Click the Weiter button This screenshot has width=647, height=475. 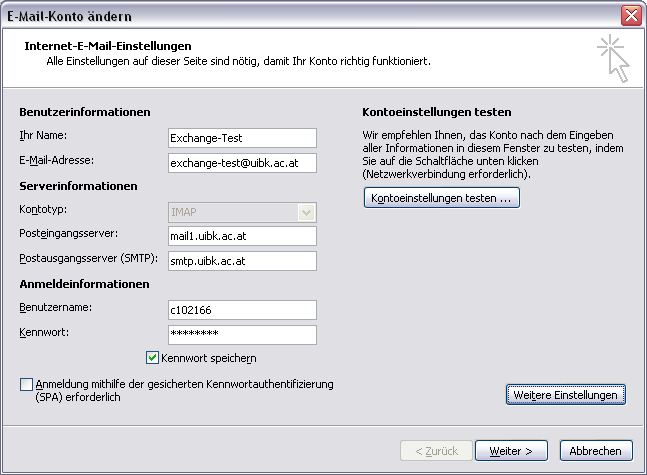tap(510, 451)
